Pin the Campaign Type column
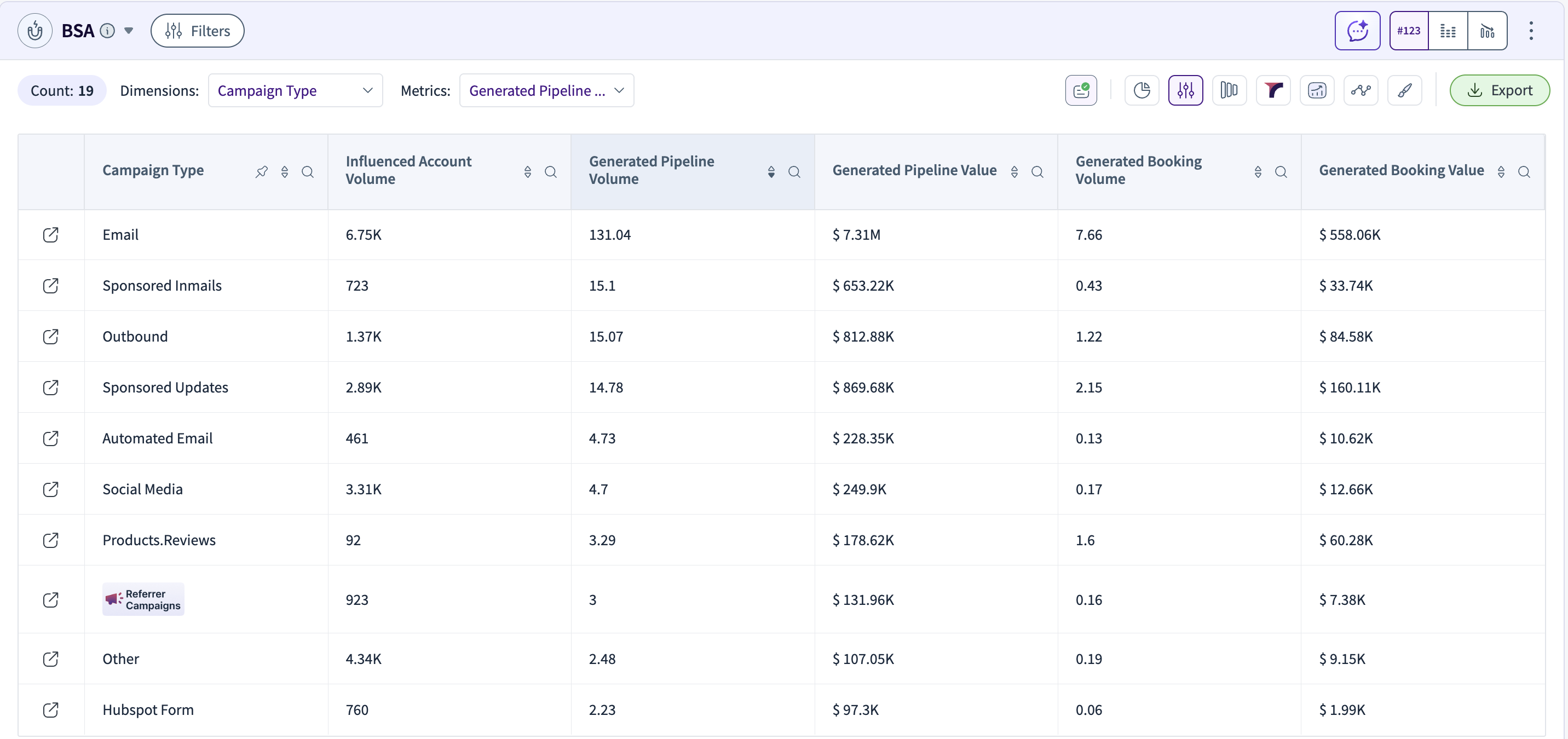1568x739 pixels. point(262,172)
